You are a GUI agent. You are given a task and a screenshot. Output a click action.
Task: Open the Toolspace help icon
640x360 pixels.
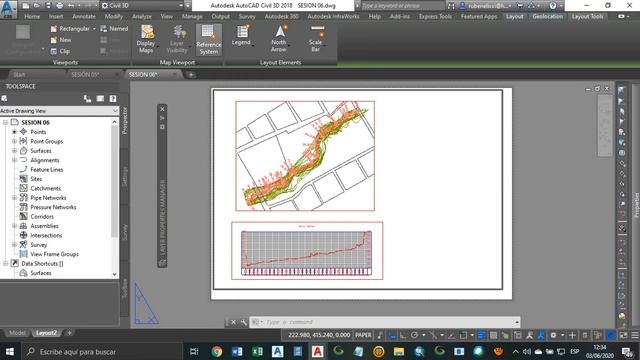coord(113,98)
